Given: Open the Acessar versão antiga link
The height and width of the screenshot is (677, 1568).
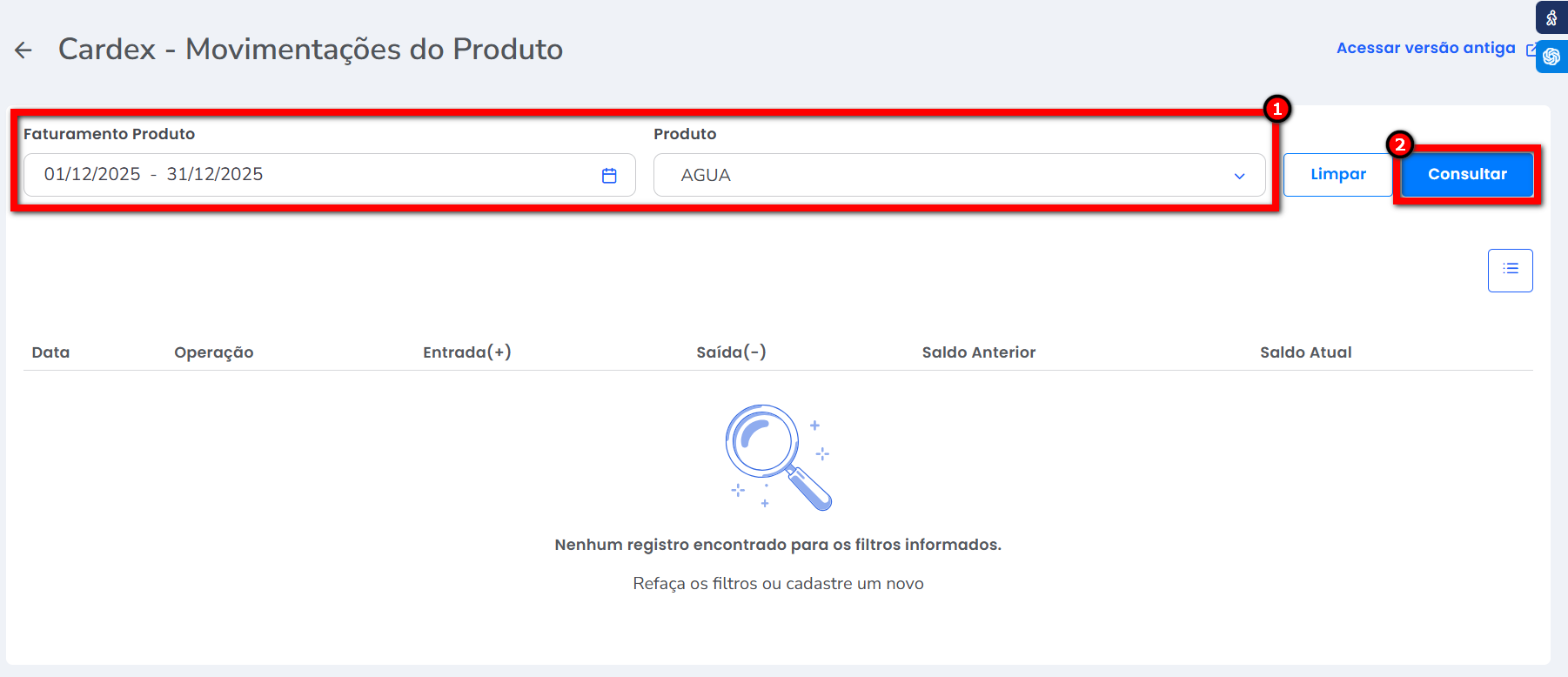Looking at the screenshot, I should pyautogui.click(x=1425, y=48).
